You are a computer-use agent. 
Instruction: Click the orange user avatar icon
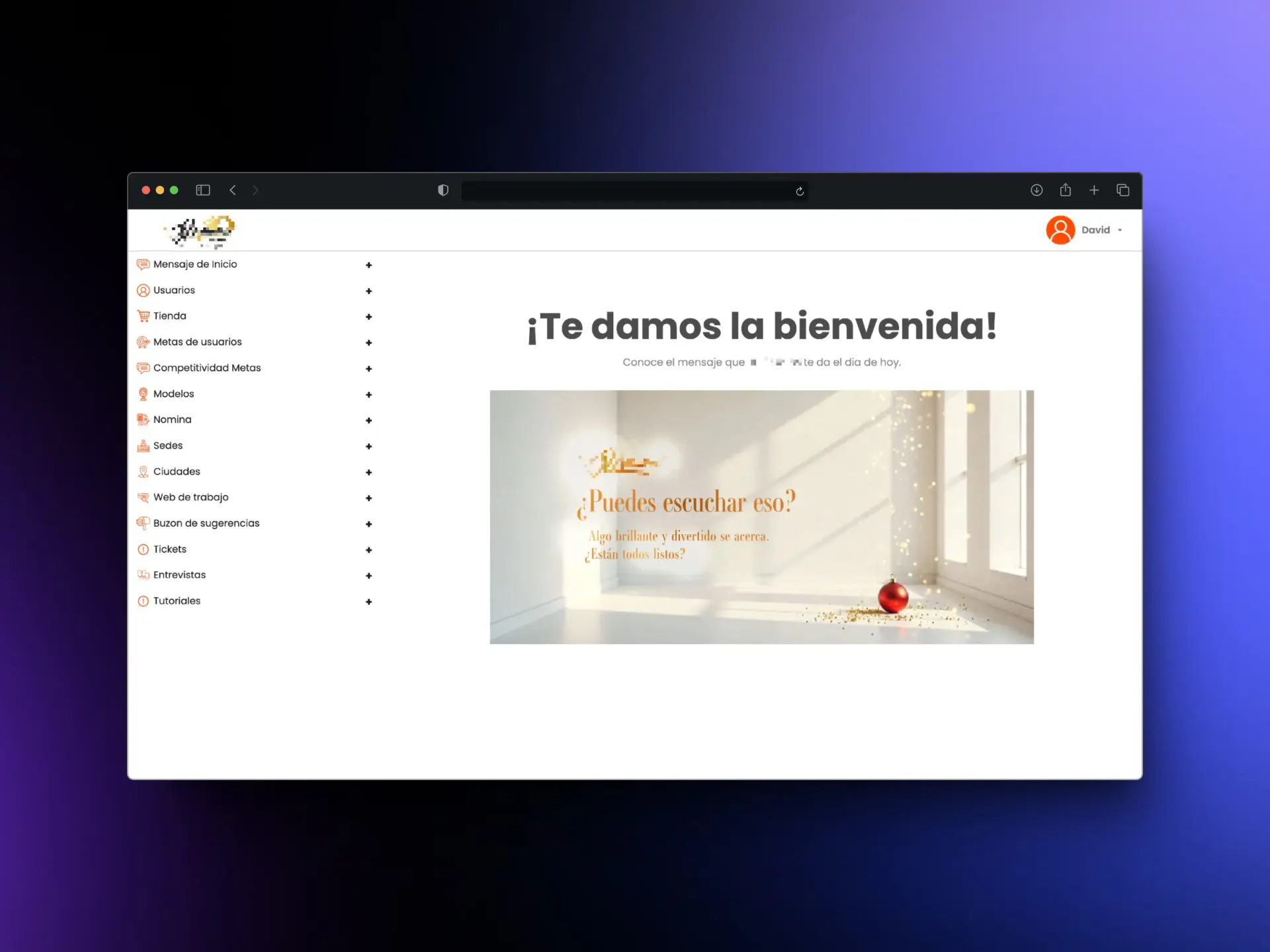pyautogui.click(x=1060, y=230)
